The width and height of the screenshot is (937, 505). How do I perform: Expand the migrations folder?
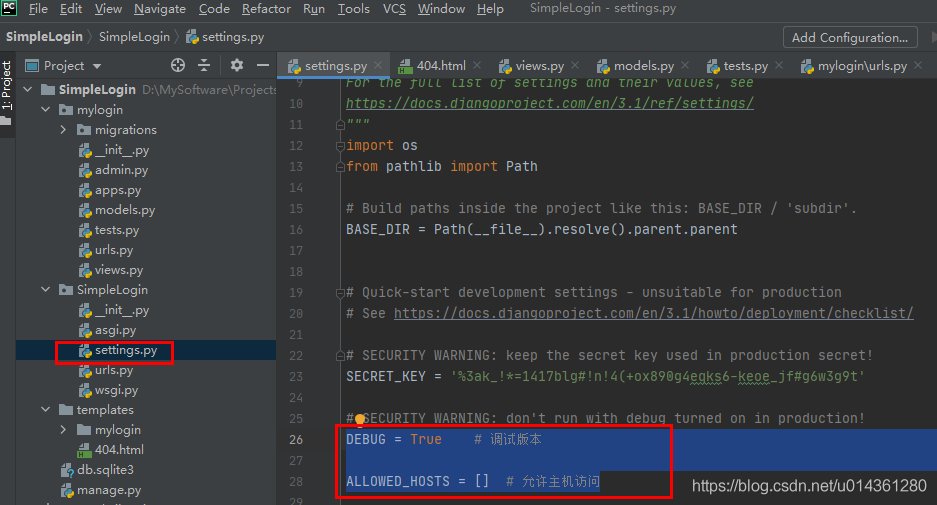(x=63, y=130)
